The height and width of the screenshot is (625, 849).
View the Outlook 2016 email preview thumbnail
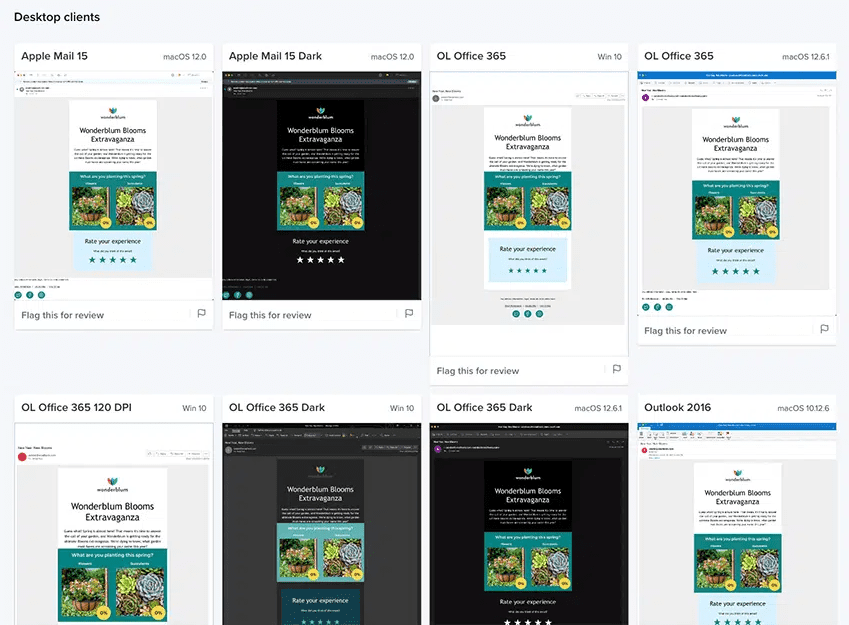pyautogui.click(x=737, y=523)
